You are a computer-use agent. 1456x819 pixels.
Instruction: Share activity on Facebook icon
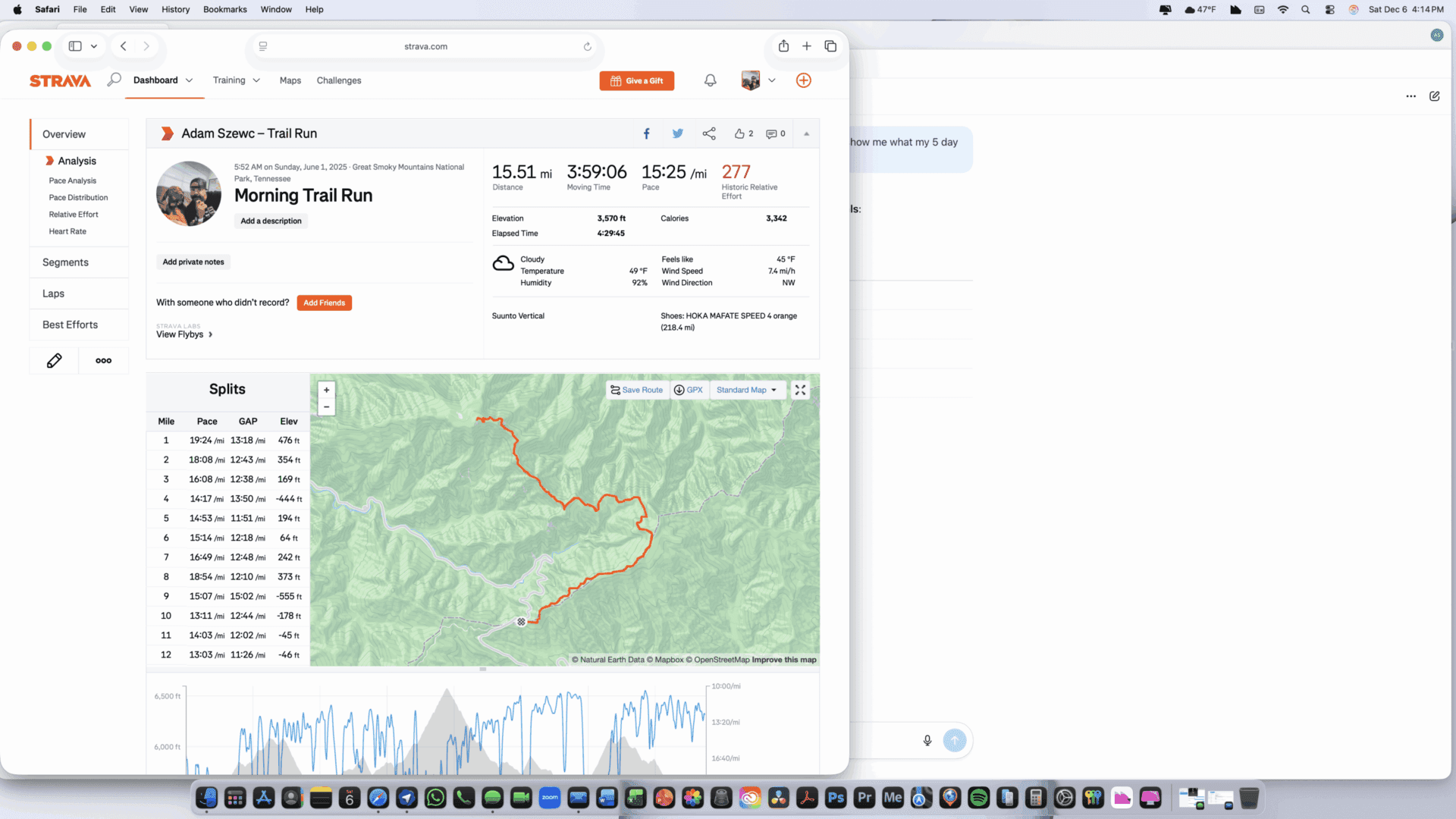[646, 133]
